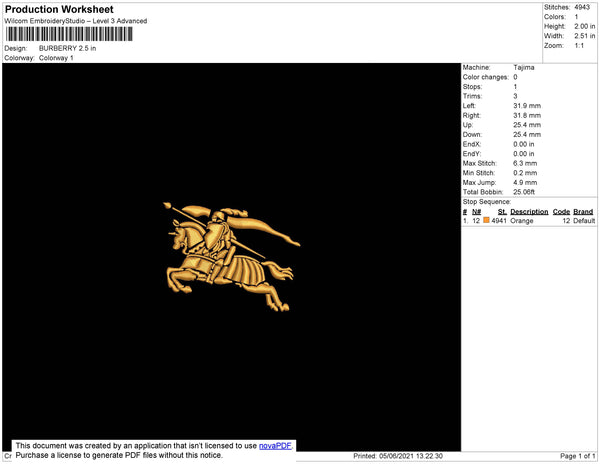600x464 pixels.
Task: Select the width value 2.51 in
Action: pyautogui.click(x=584, y=36)
